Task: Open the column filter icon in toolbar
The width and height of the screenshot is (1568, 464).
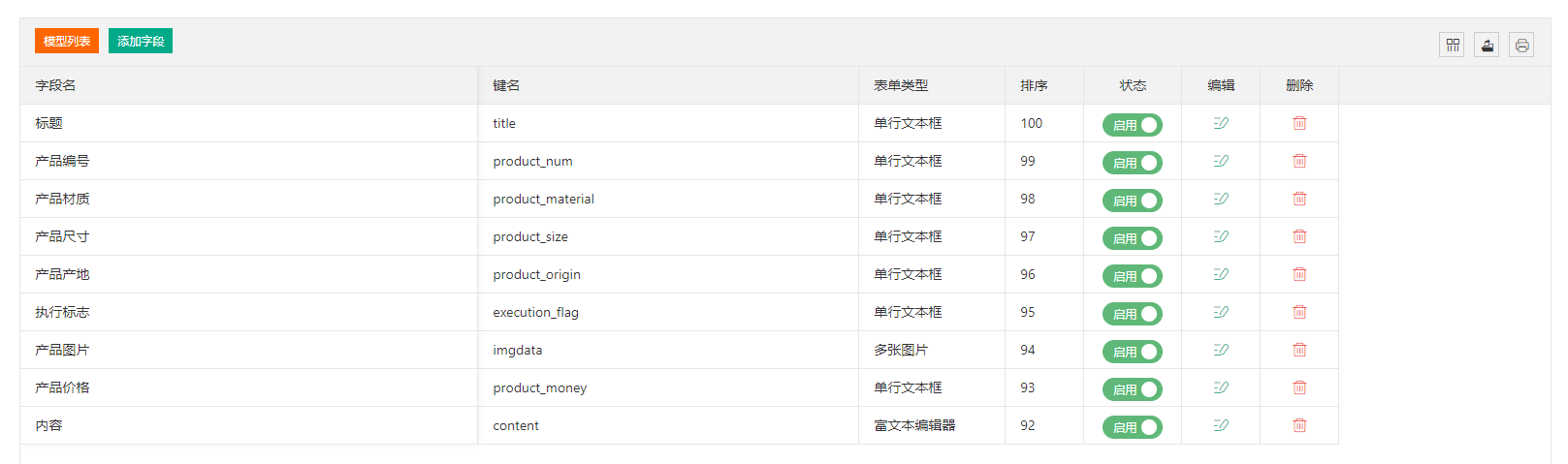Action: tap(1452, 45)
